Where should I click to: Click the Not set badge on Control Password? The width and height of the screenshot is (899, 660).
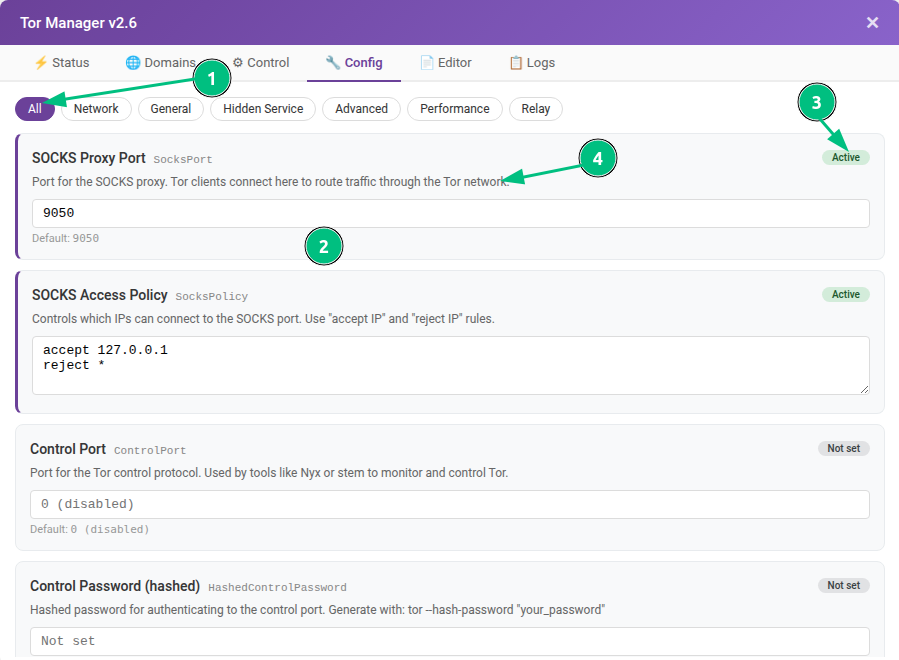[843, 585]
